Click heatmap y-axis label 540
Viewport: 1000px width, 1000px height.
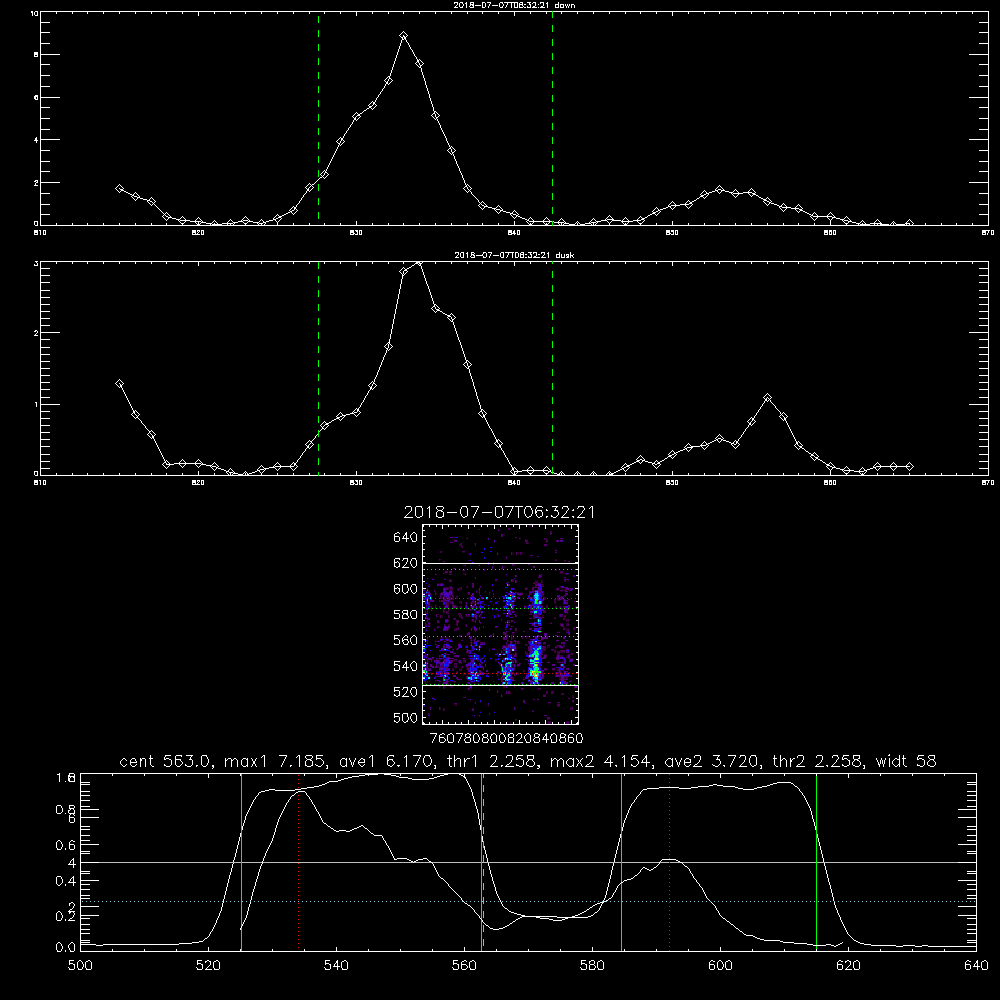point(406,666)
